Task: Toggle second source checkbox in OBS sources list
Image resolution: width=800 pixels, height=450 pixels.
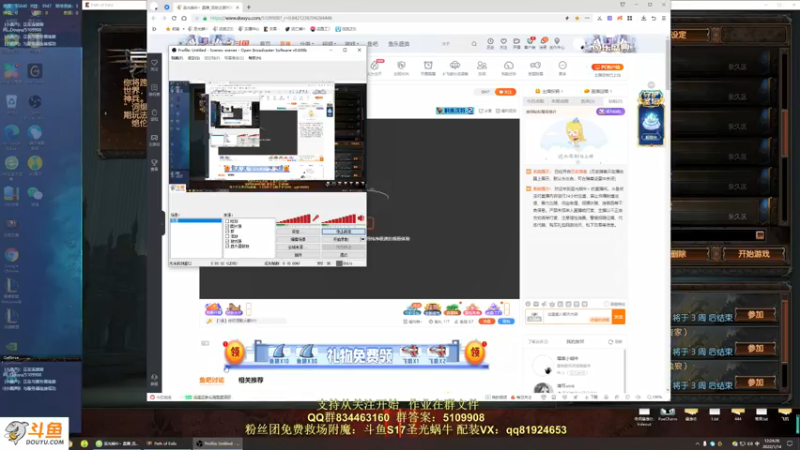Action: [x=227, y=226]
